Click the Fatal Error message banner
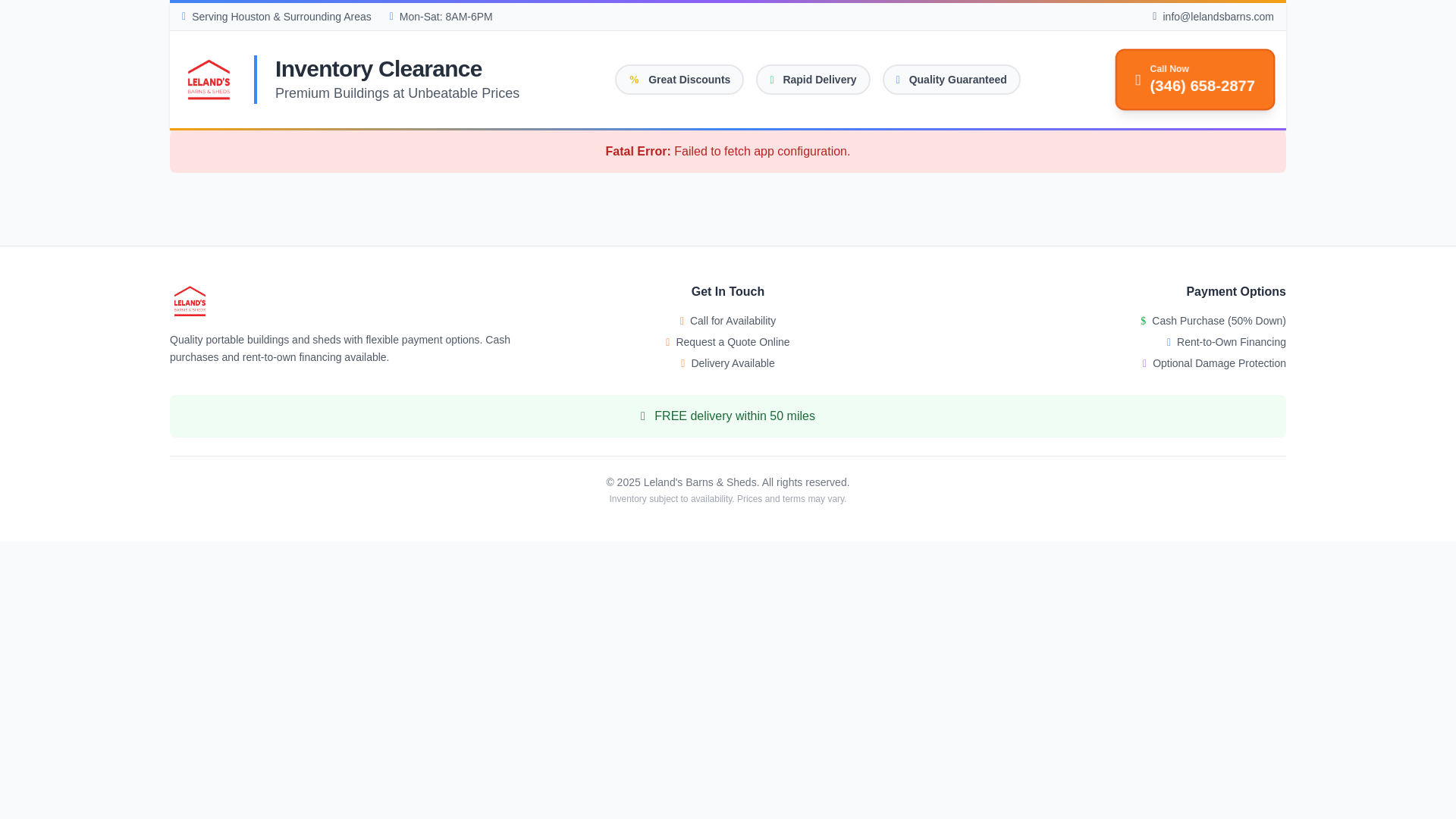Screen dimensions: 1456x819 [728, 152]
